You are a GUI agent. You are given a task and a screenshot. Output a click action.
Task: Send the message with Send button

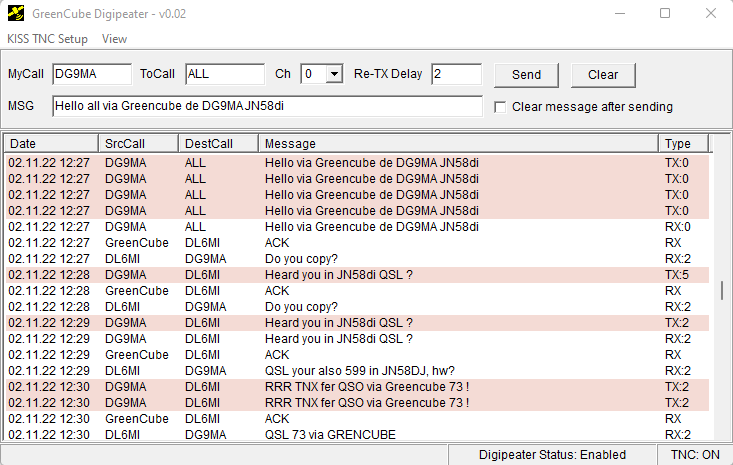tap(526, 75)
